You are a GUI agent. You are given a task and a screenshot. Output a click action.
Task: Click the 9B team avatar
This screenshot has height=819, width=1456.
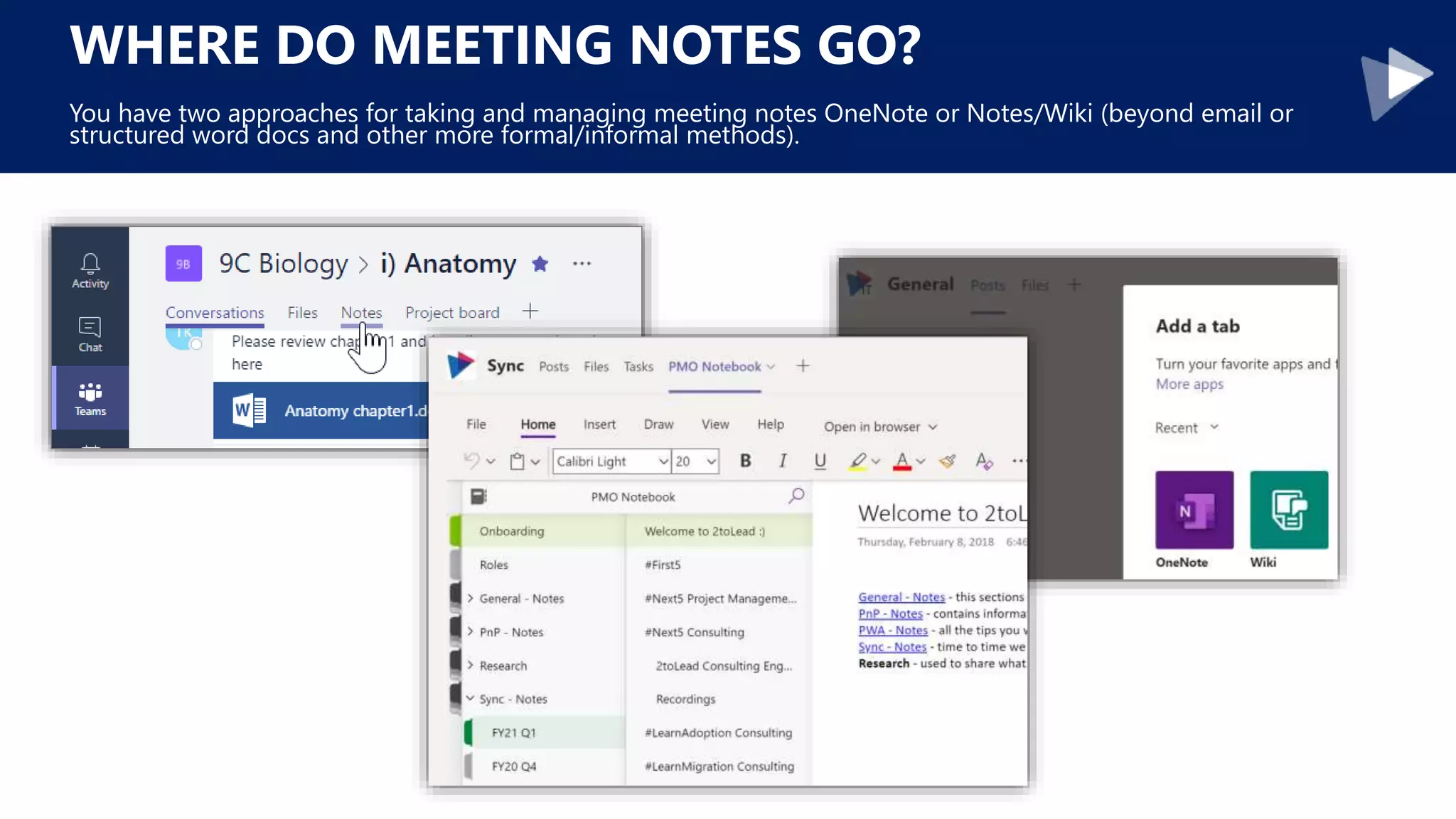[x=183, y=264]
